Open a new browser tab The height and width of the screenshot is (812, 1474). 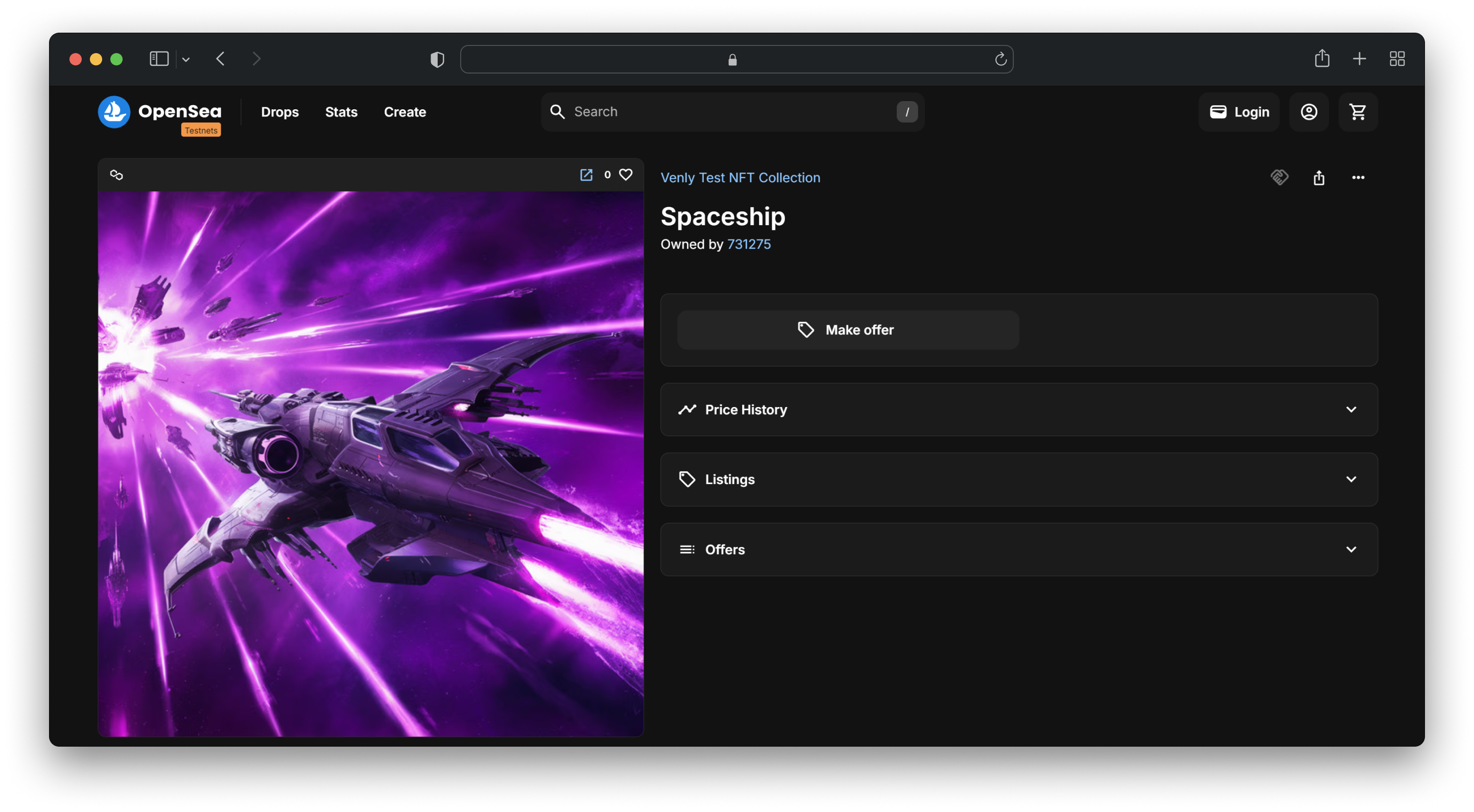click(x=1360, y=59)
